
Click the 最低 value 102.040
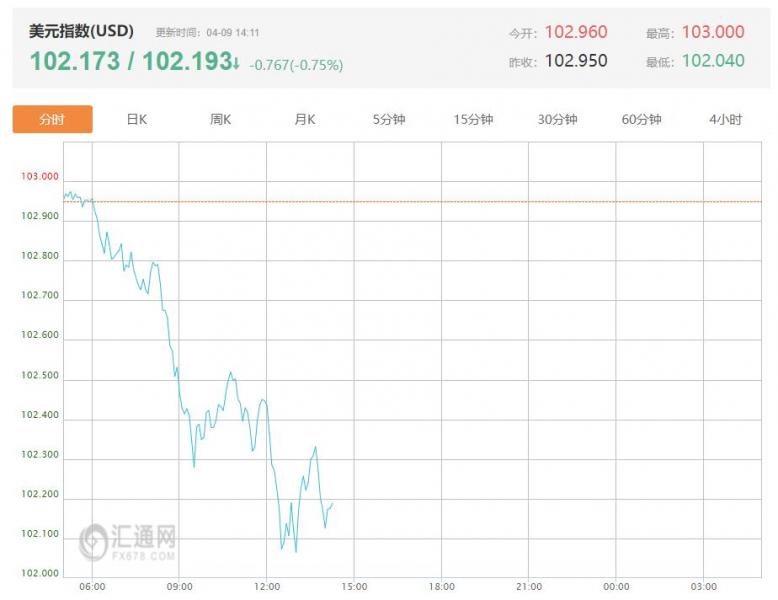pyautogui.click(x=713, y=60)
